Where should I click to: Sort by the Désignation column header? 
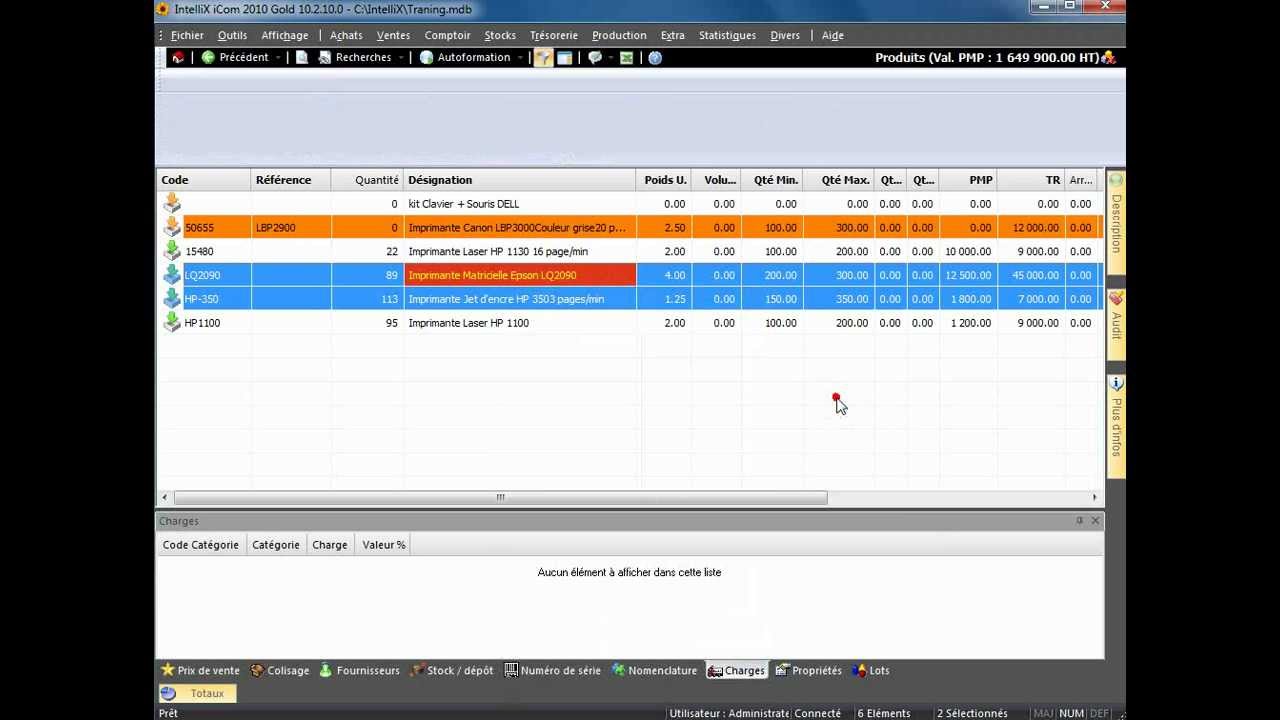pyautogui.click(x=520, y=180)
